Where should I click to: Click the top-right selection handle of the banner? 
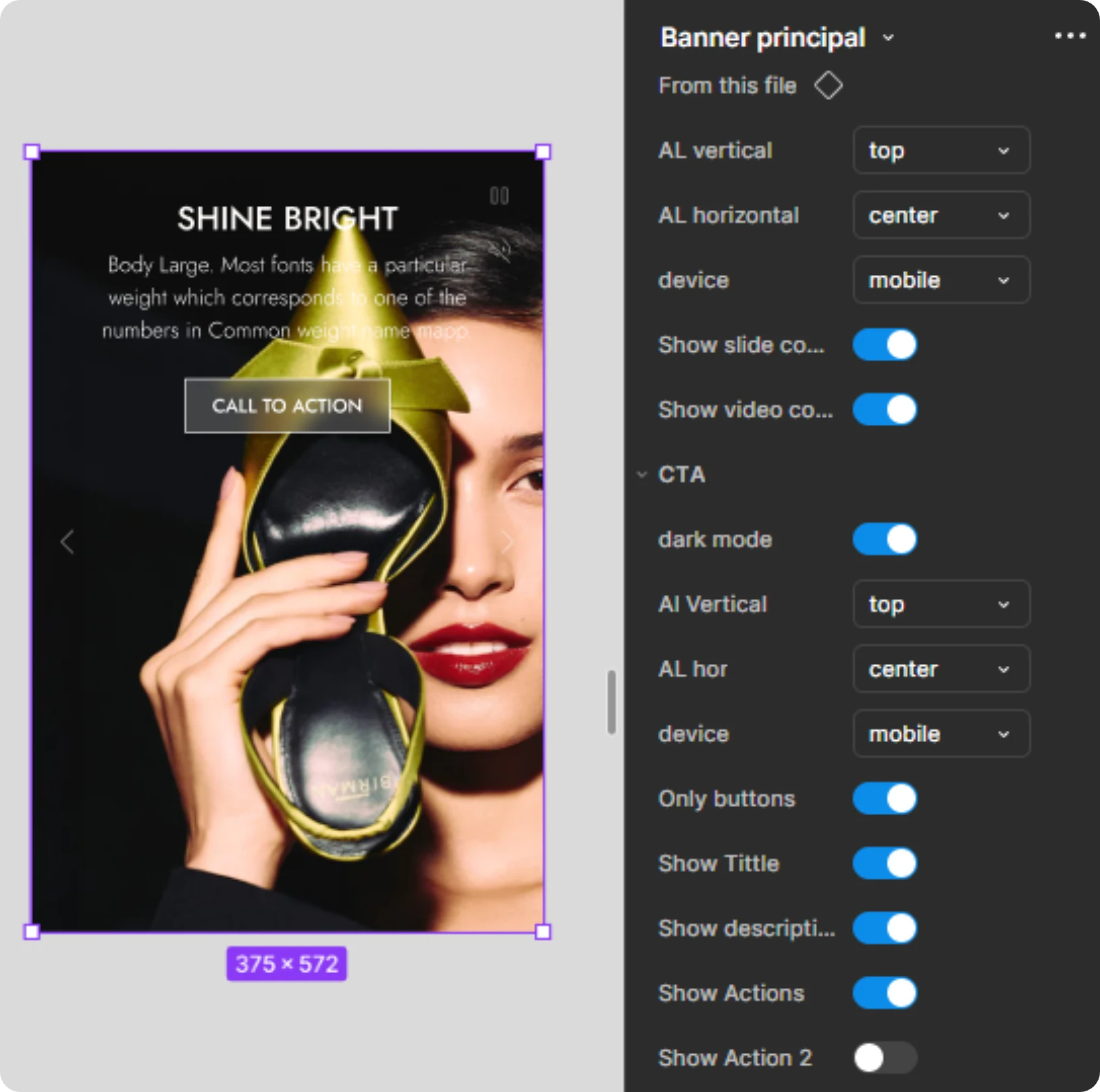(x=543, y=152)
